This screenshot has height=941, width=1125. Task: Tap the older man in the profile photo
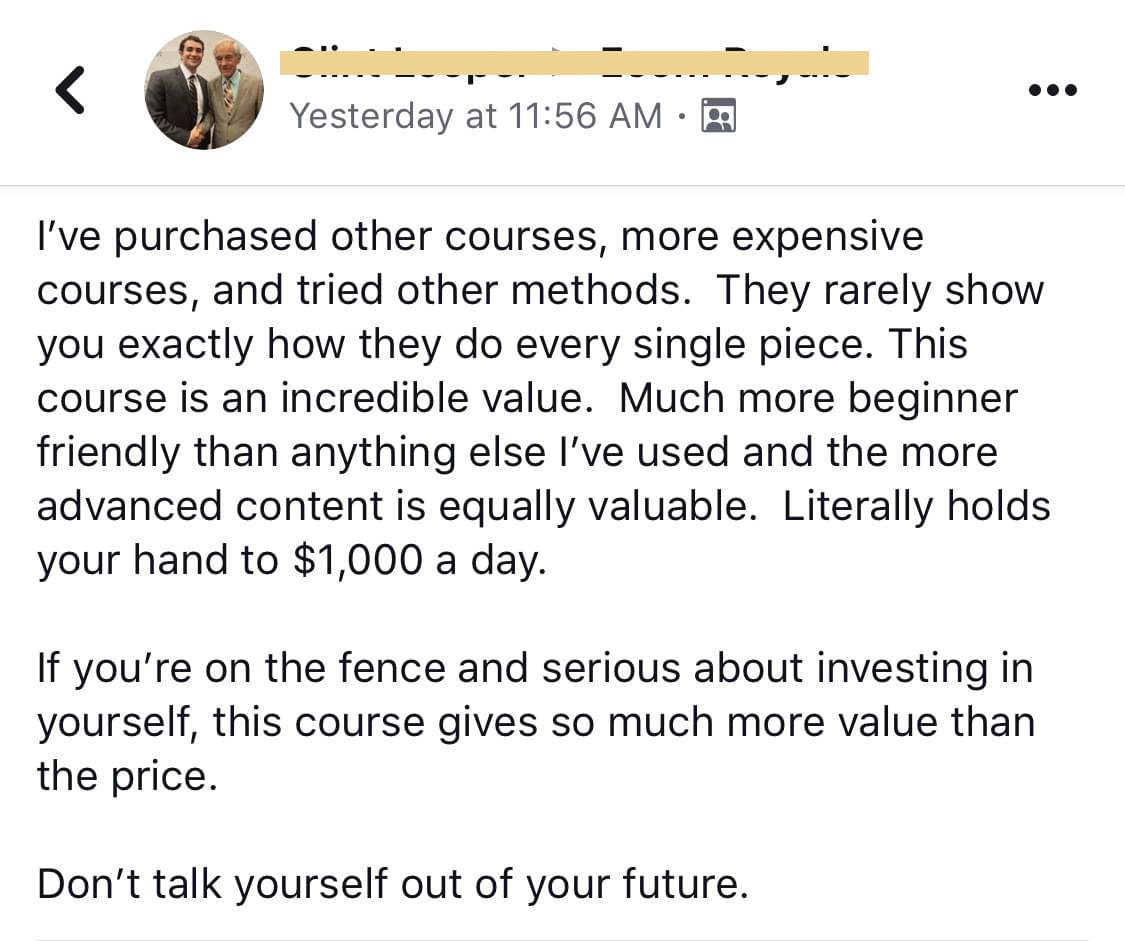coord(231,90)
